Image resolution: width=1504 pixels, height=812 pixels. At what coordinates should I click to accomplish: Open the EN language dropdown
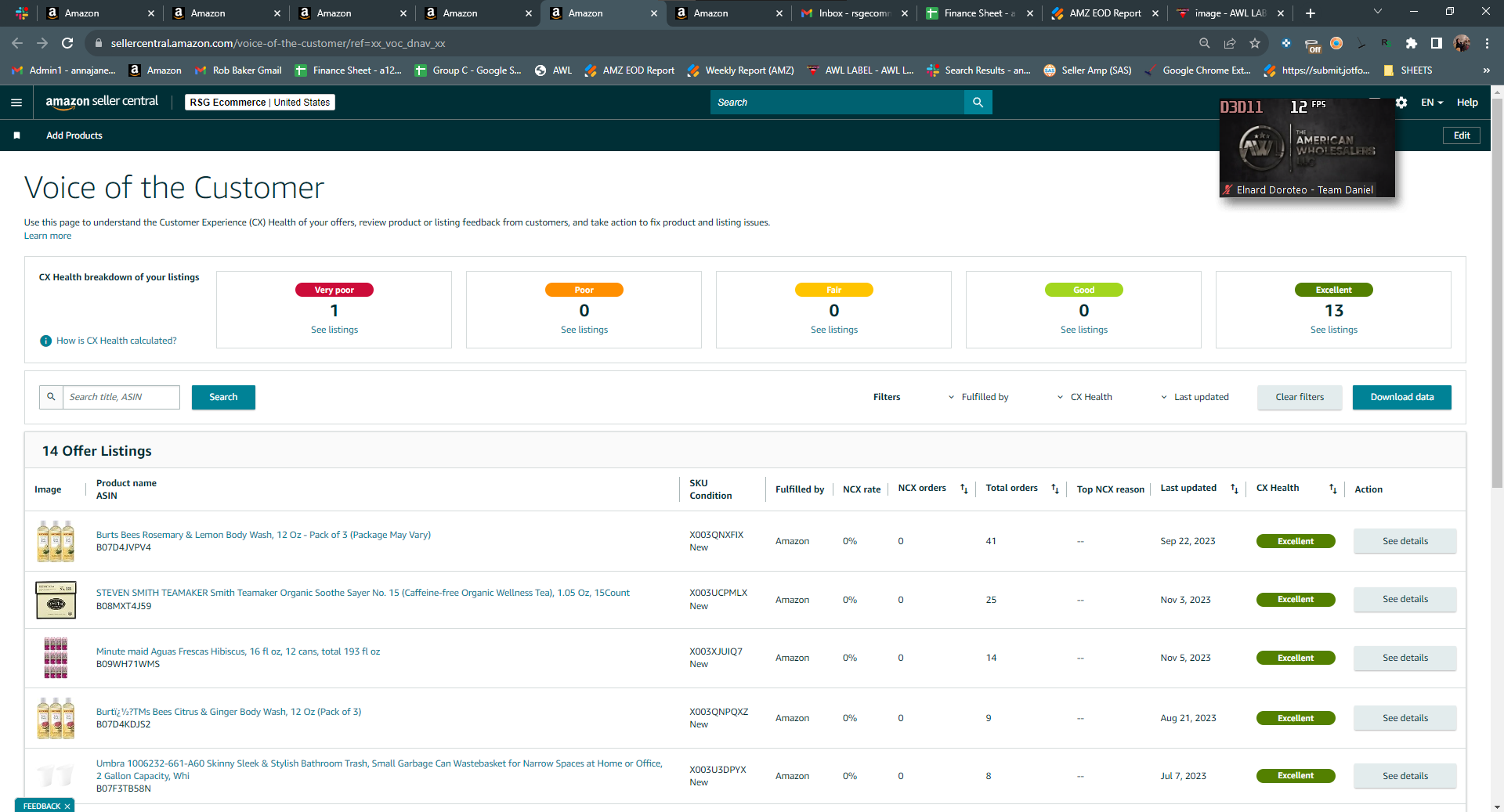(1432, 103)
